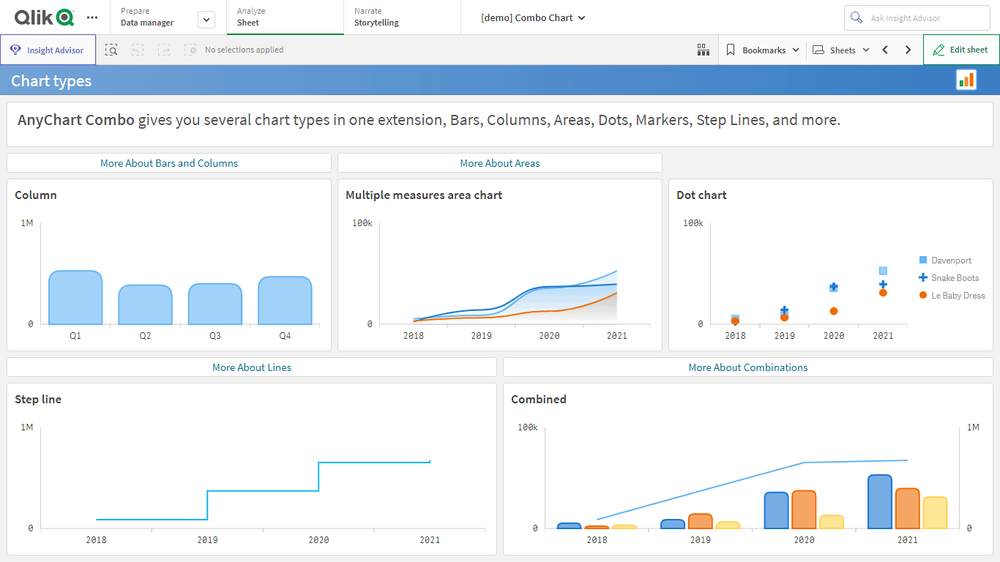Click the Insight Advisor button
The image size is (1000, 562).
(48, 50)
